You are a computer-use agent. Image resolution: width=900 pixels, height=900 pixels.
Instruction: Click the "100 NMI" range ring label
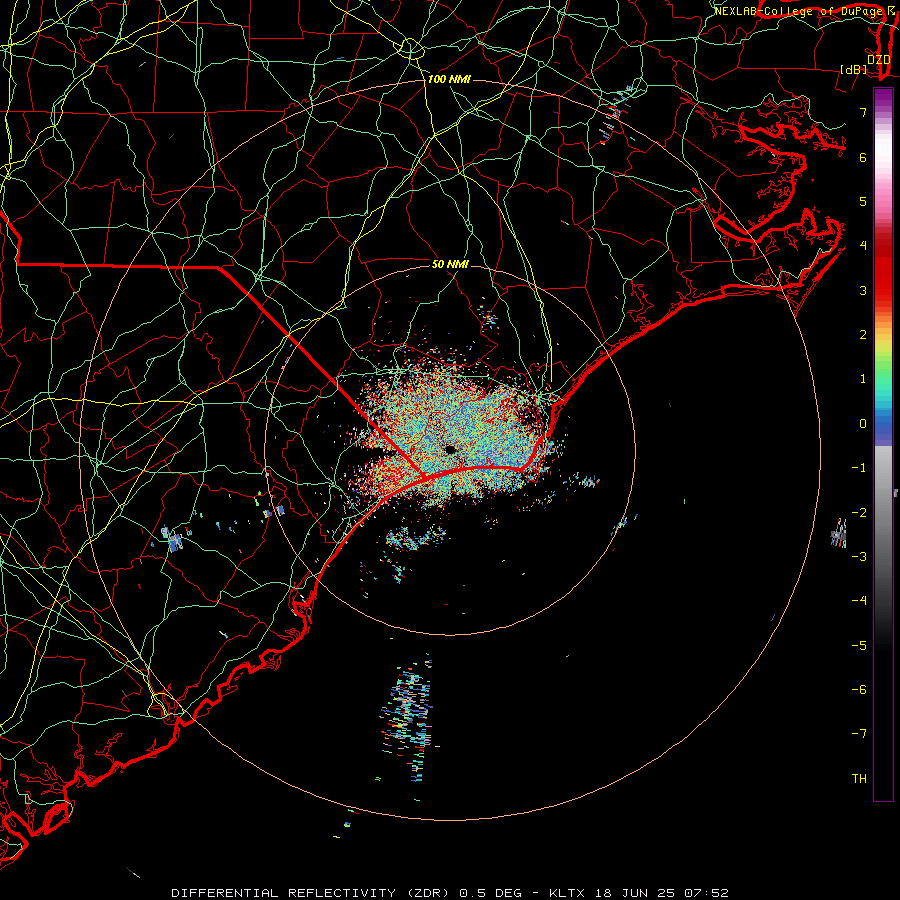click(x=449, y=79)
